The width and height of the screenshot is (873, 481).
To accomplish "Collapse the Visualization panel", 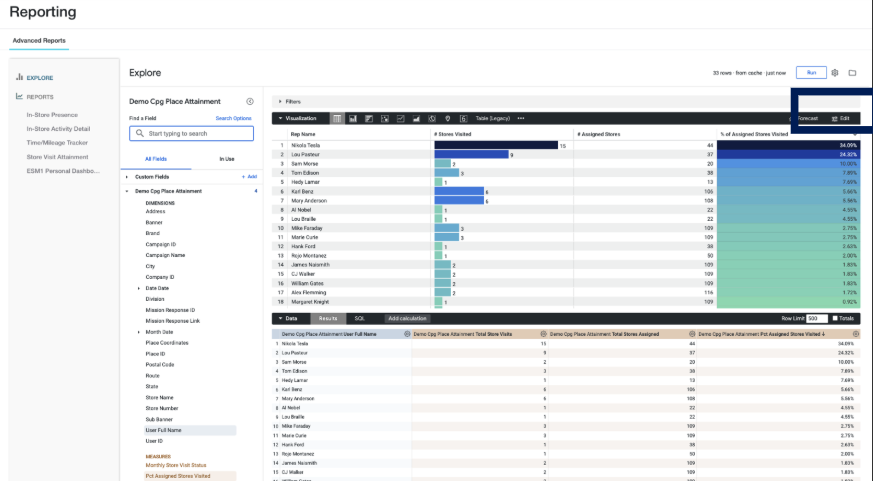I will click(x=280, y=119).
